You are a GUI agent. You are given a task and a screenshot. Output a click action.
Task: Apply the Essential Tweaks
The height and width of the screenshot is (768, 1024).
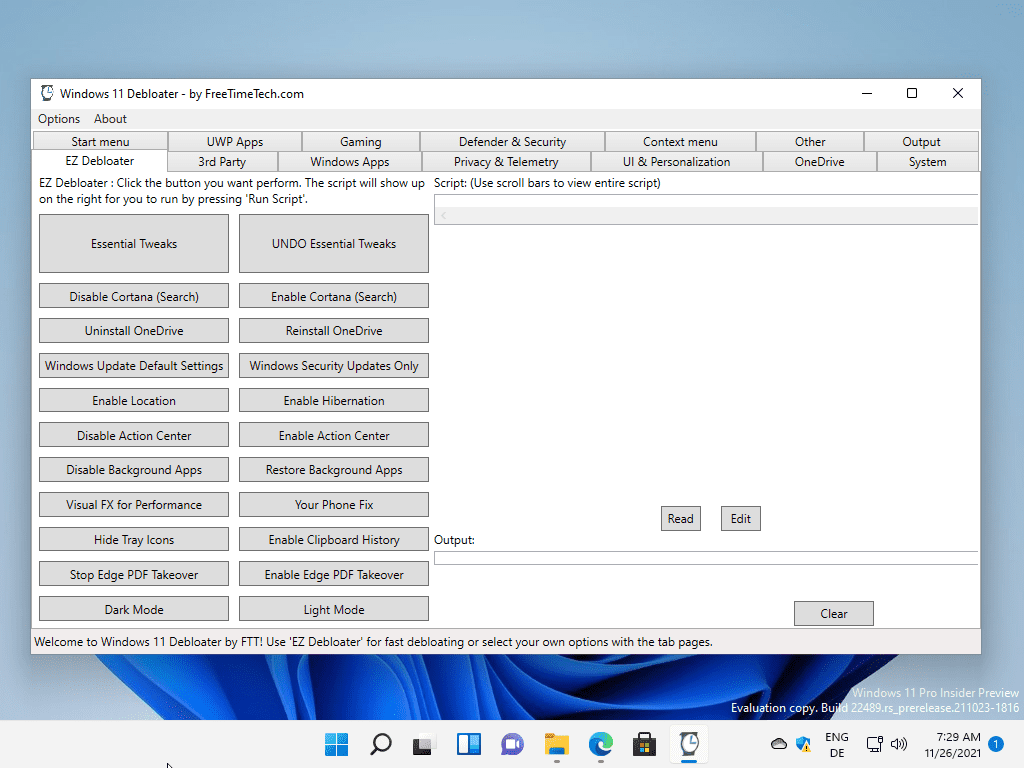133,243
